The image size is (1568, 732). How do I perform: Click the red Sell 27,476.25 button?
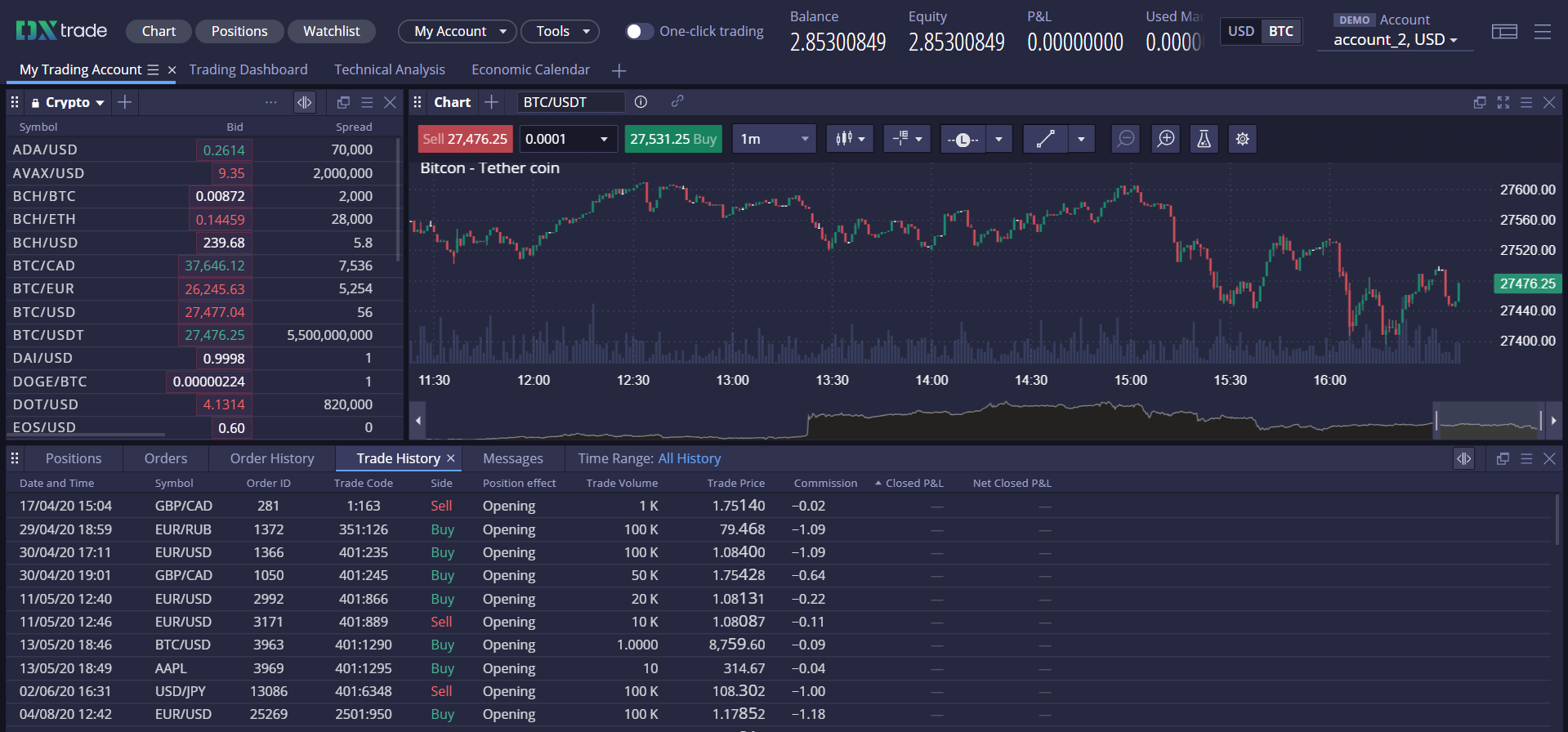[465, 139]
